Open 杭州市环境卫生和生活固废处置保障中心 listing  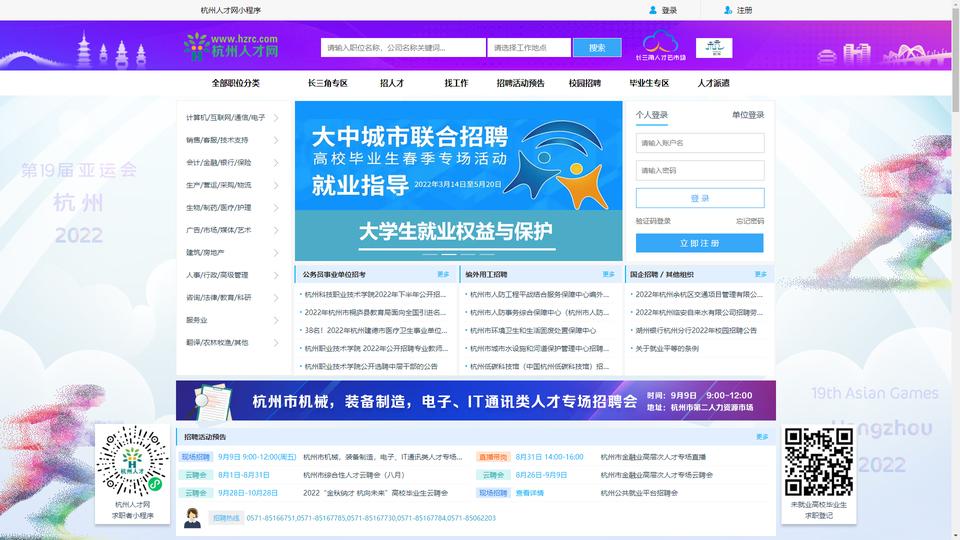[x=533, y=331]
